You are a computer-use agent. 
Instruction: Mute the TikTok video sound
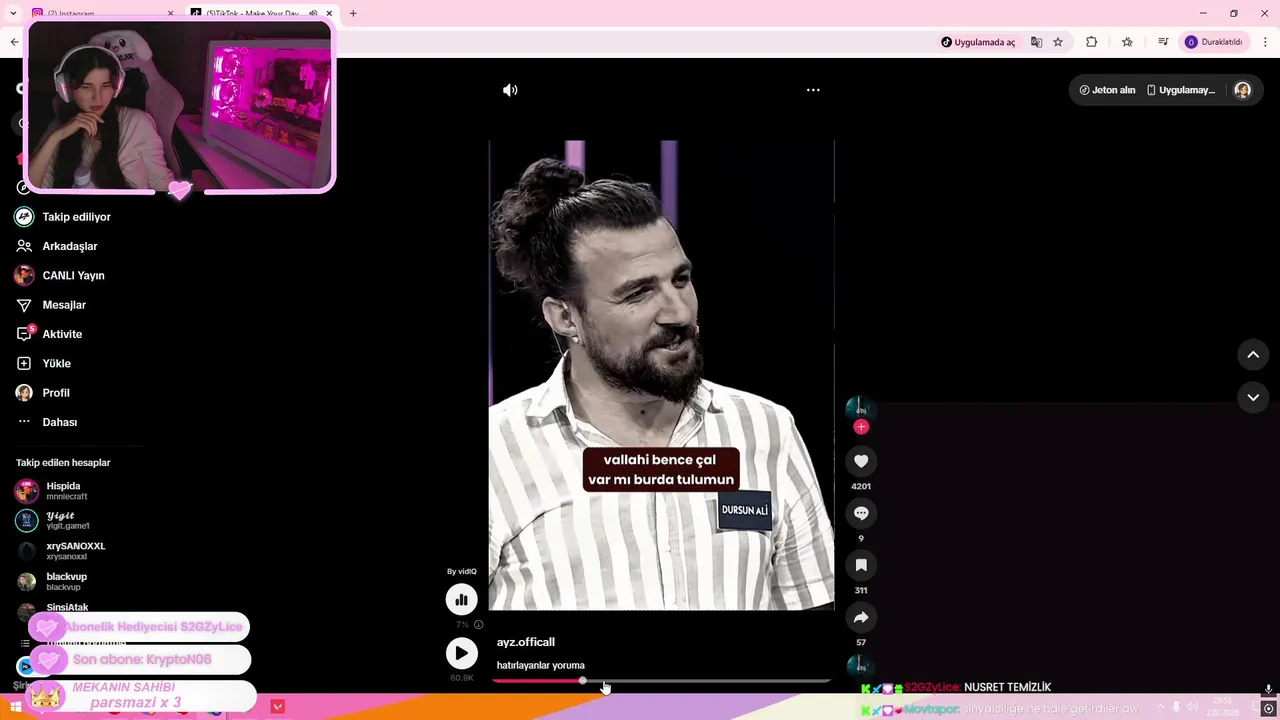point(510,90)
